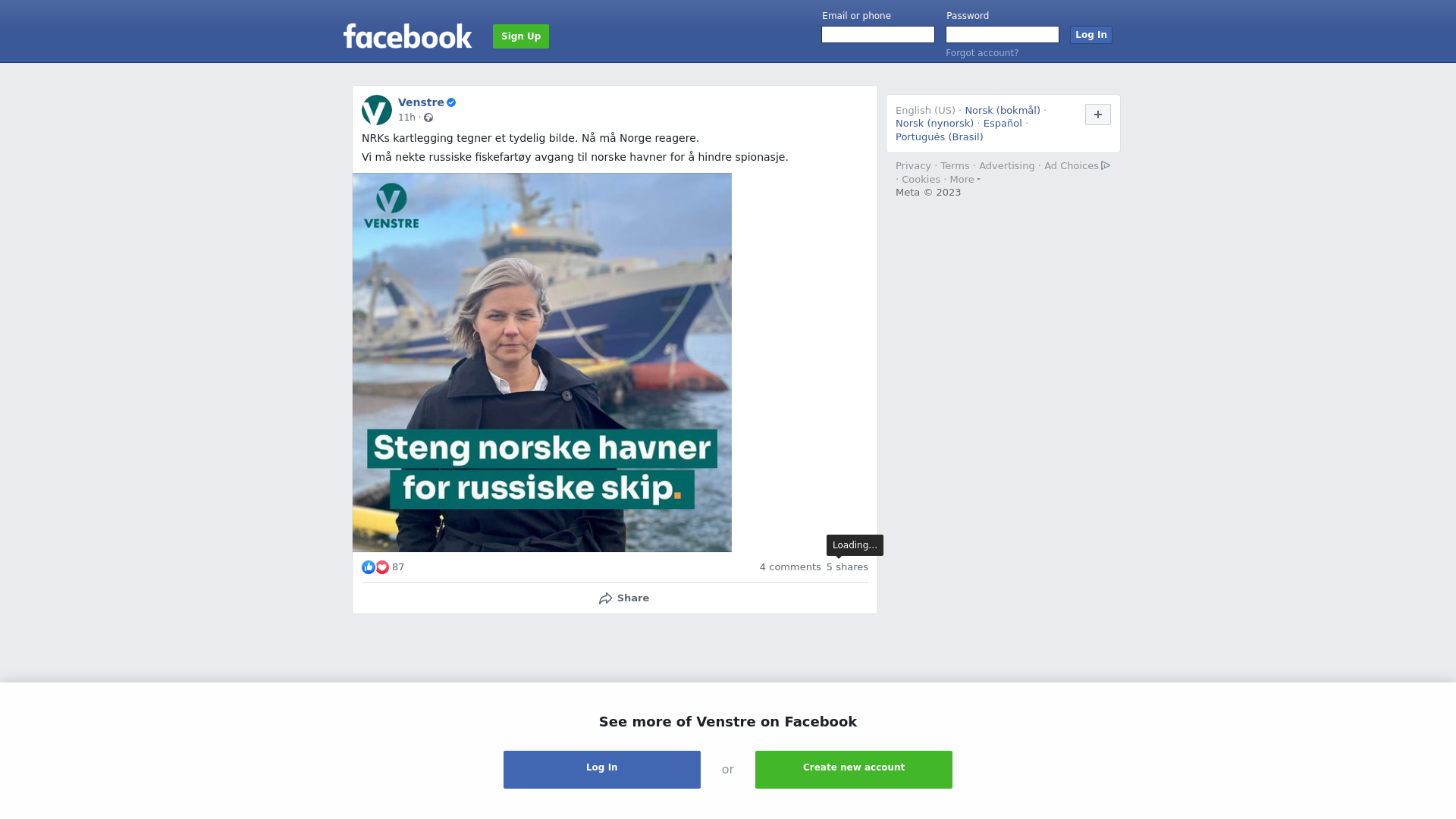Open the Love heart reaction icon
Image resolution: width=1456 pixels, height=819 pixels.
pos(382,567)
